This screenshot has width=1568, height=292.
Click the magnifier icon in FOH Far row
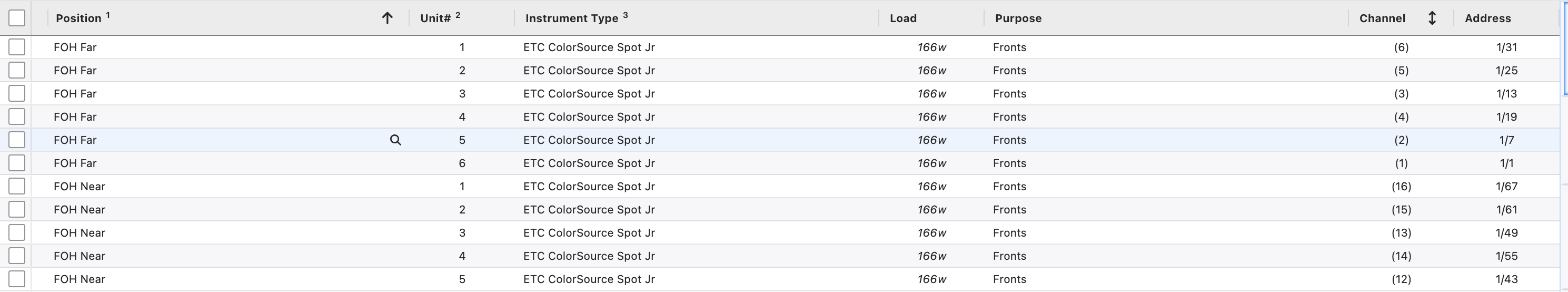click(395, 140)
